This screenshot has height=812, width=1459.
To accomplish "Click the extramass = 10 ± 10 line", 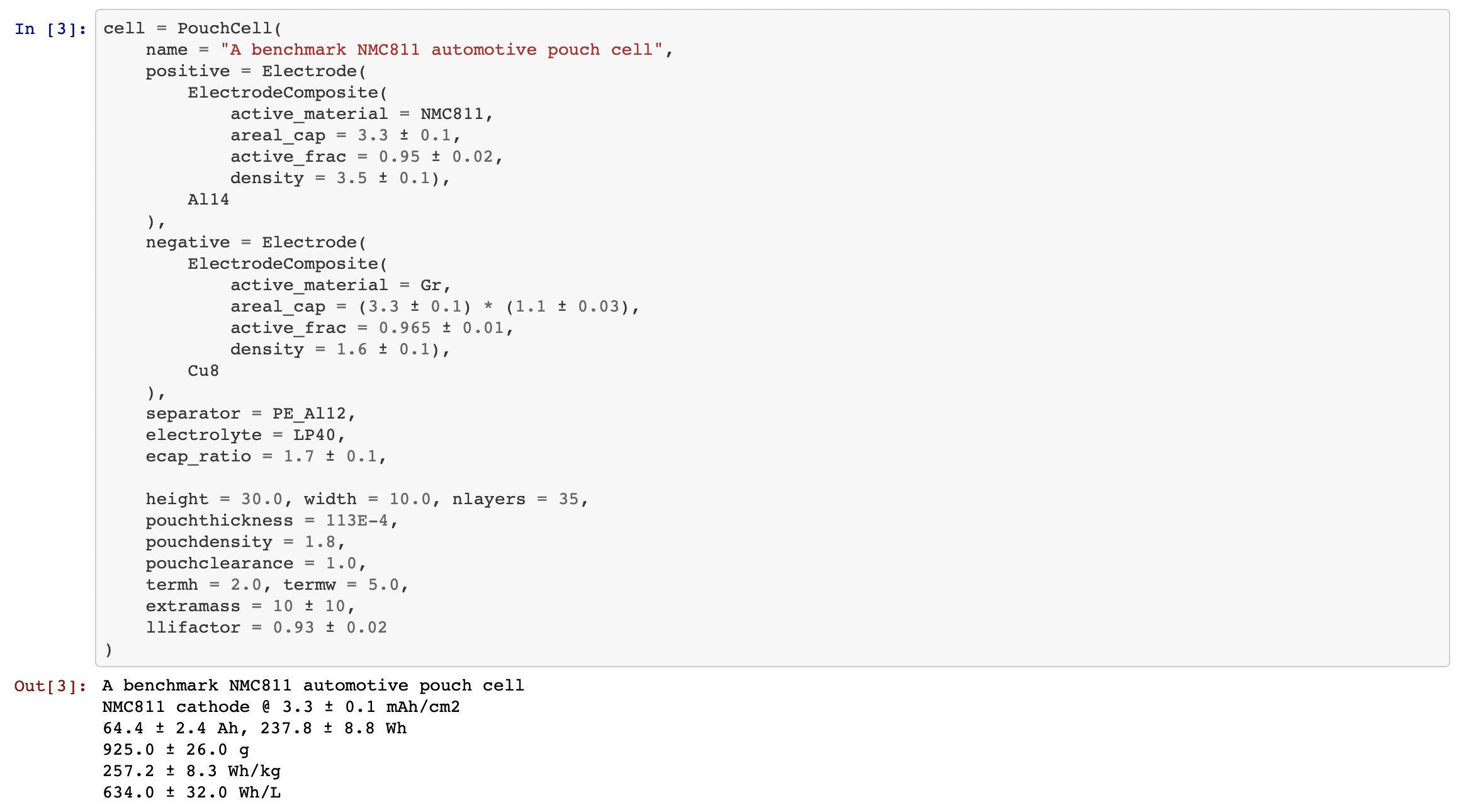I will [x=251, y=606].
